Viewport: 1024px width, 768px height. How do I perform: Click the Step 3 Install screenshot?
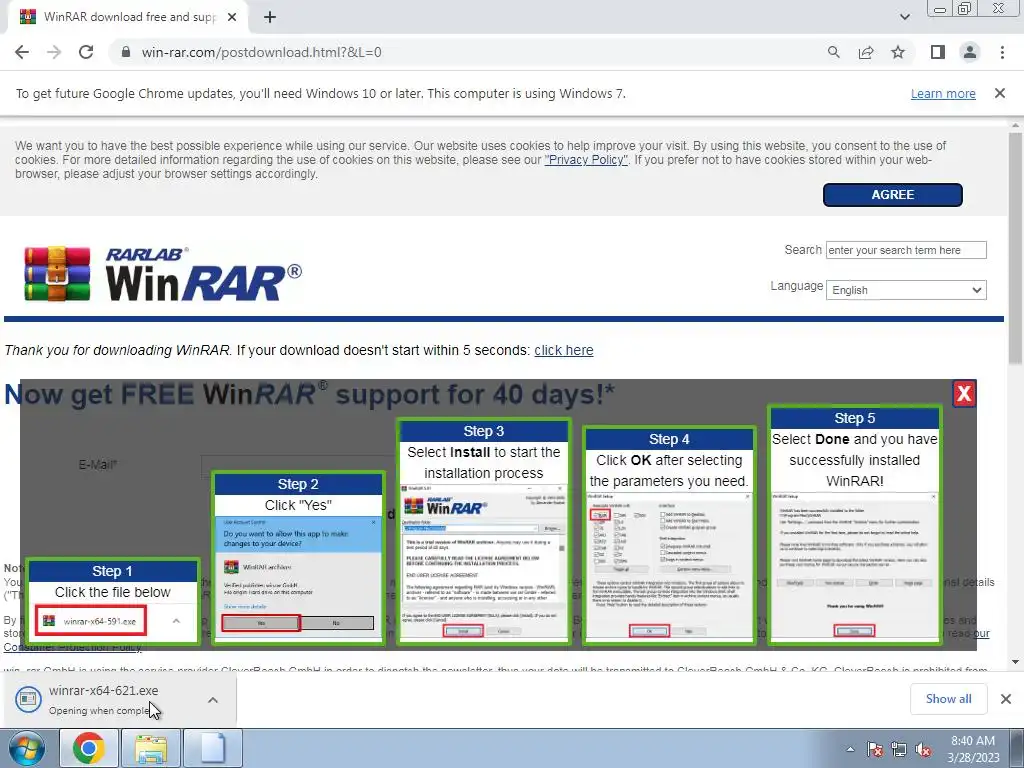click(484, 532)
